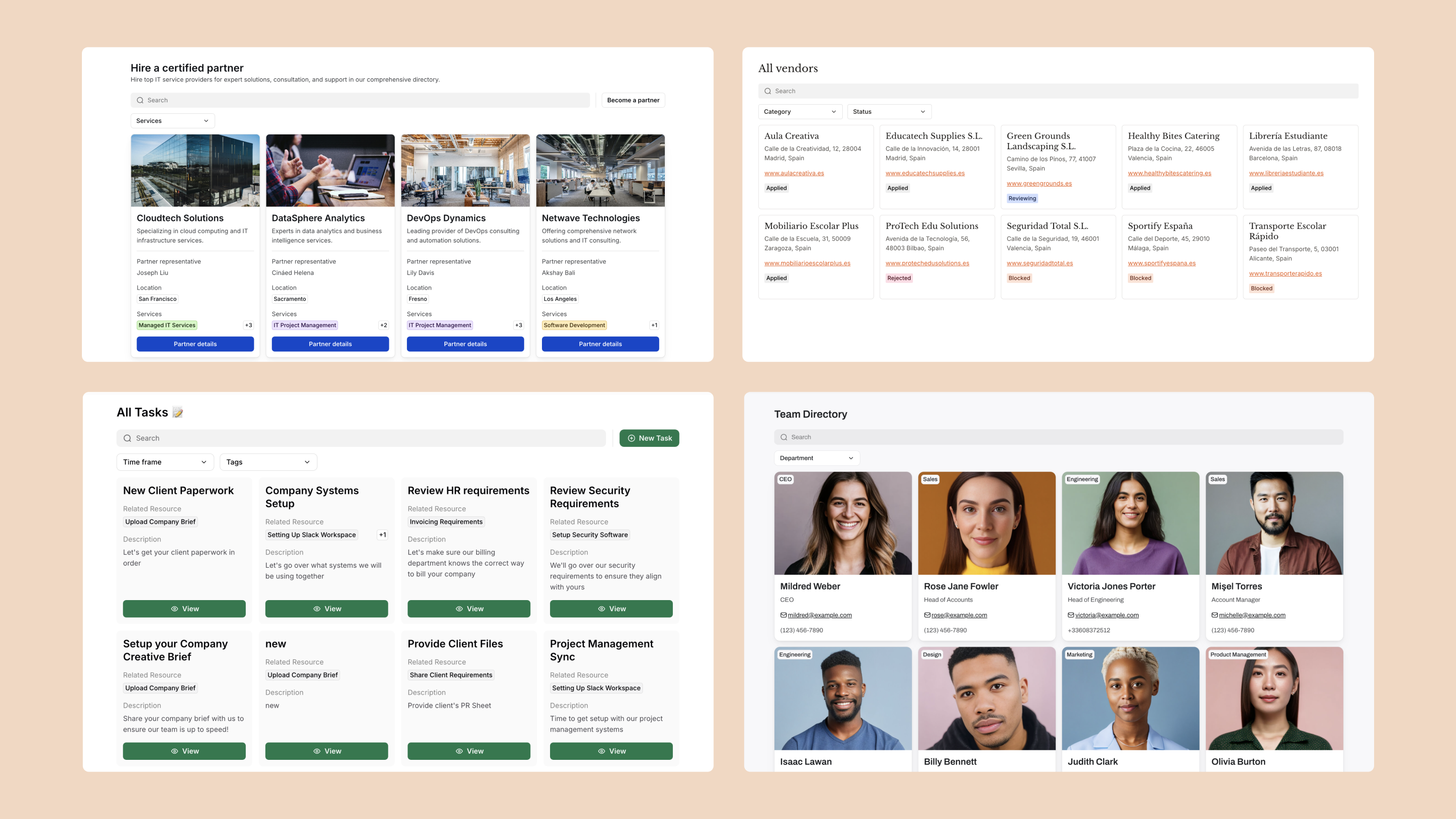Click the envelope icon beside rose@example.com
The width and height of the screenshot is (1456, 819).
[927, 615]
